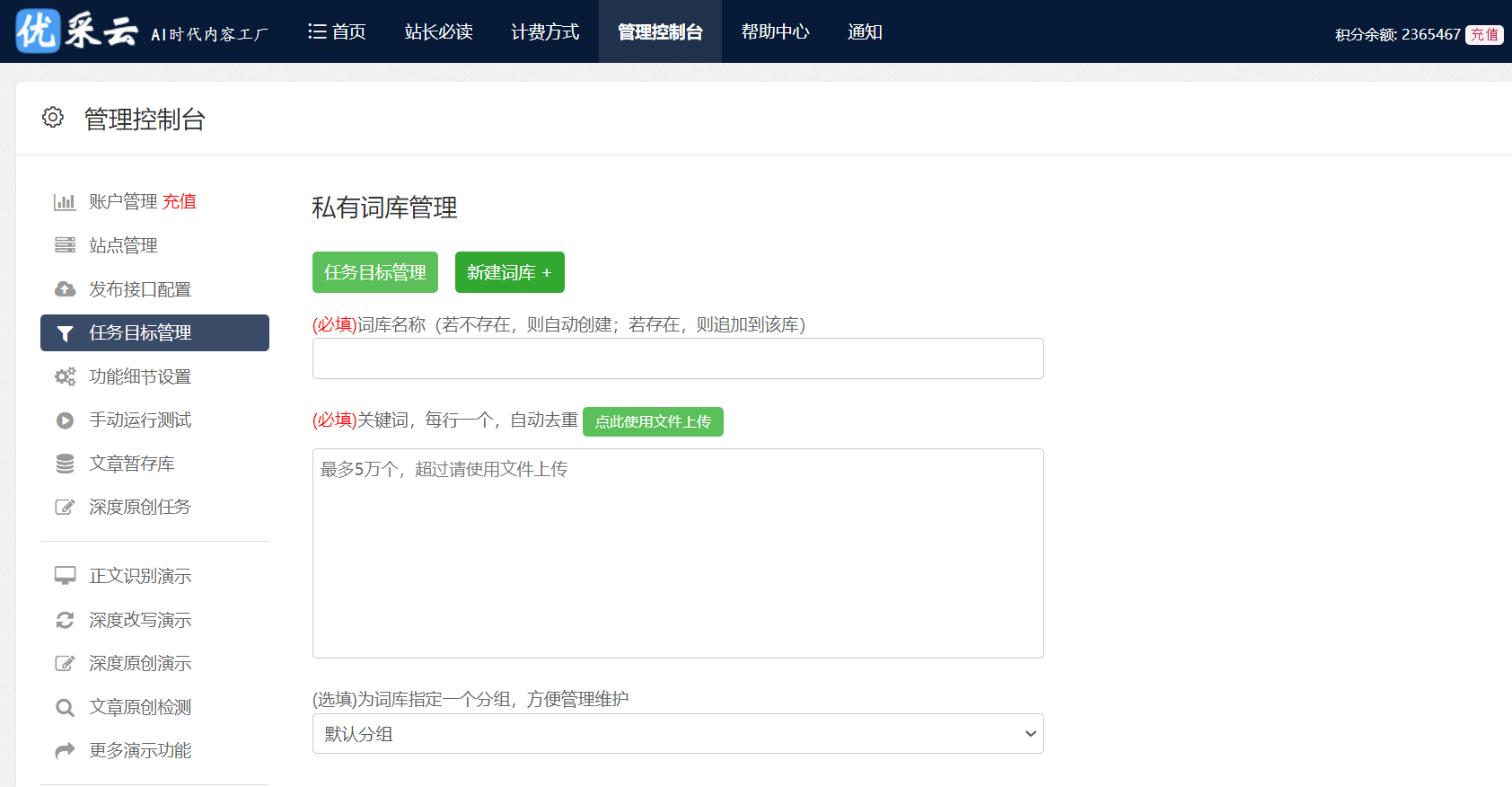Focus the 词库名称 input field
The height and width of the screenshot is (787, 1512).
click(678, 358)
